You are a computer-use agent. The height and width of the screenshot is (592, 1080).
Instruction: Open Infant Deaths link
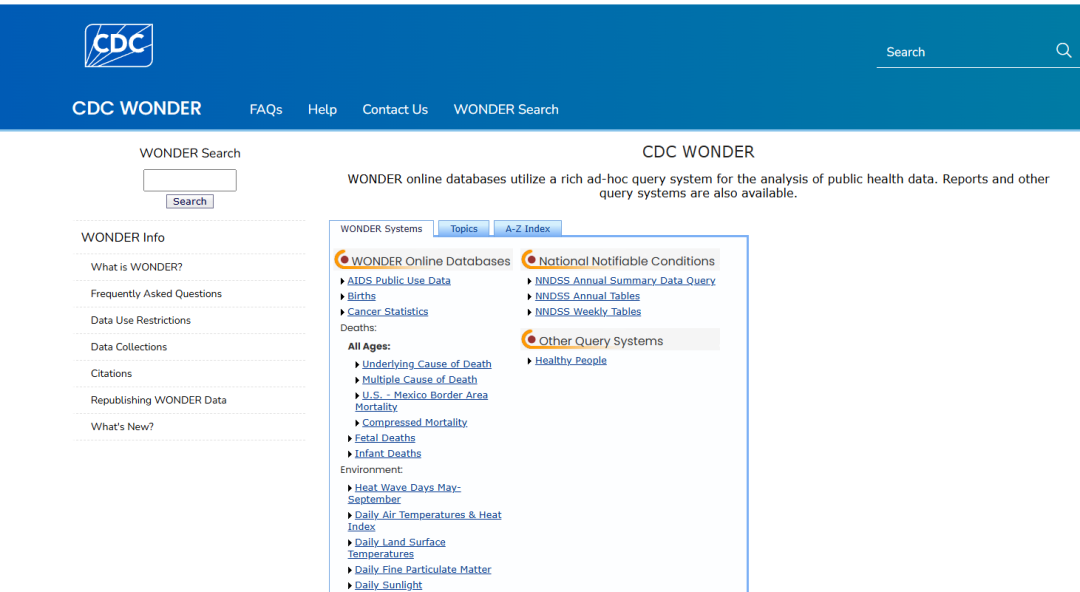[388, 453]
